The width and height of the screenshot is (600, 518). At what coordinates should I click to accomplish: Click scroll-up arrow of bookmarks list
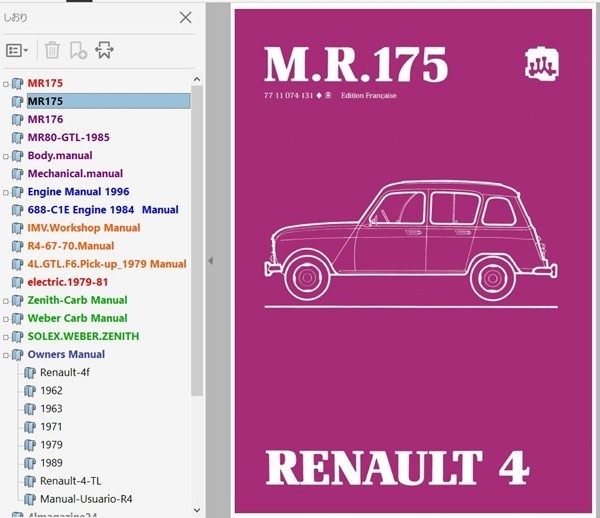pos(197,80)
